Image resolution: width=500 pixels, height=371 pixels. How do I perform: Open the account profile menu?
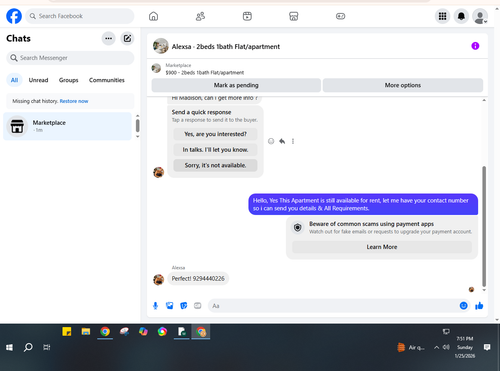480,16
